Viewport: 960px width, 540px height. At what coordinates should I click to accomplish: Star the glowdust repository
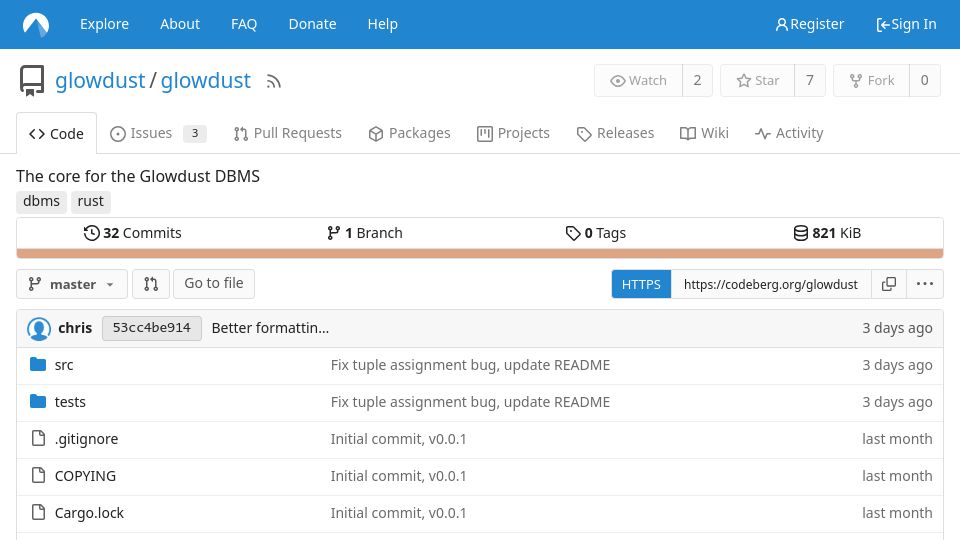(x=758, y=81)
